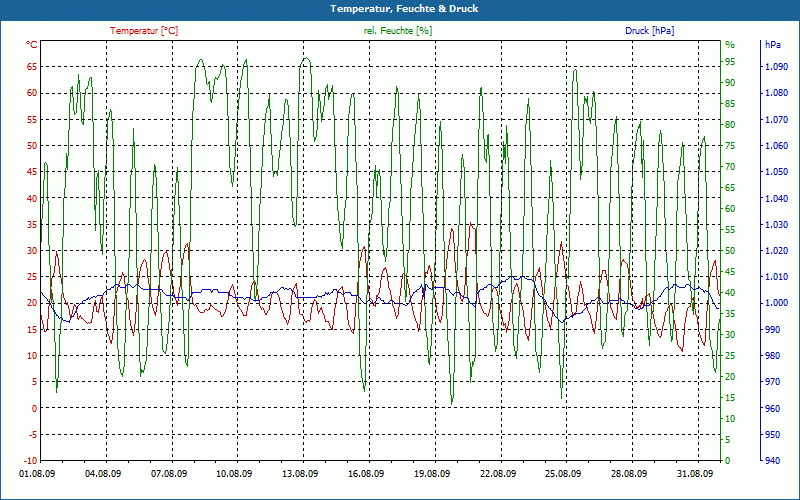This screenshot has height=500, width=800.
Task: Click the chart title Temperatur, Feuchte & Druck
Action: [404, 9]
